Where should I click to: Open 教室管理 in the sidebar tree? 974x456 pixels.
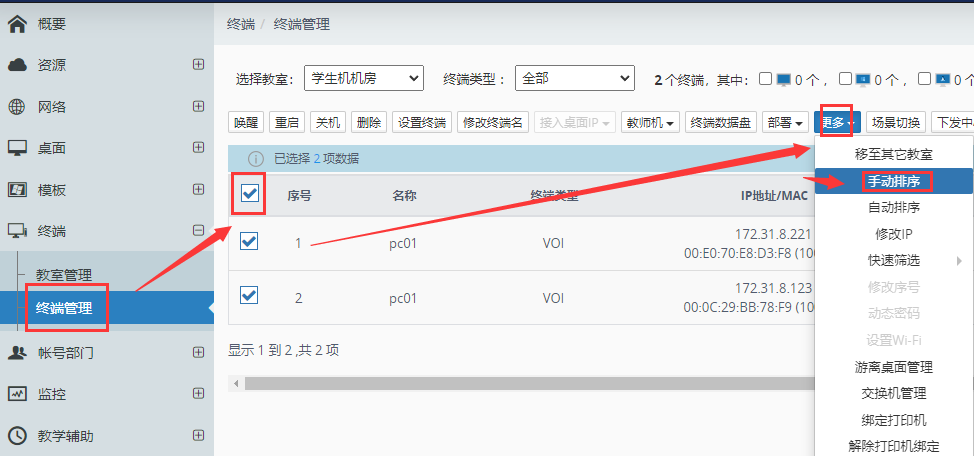point(64,275)
